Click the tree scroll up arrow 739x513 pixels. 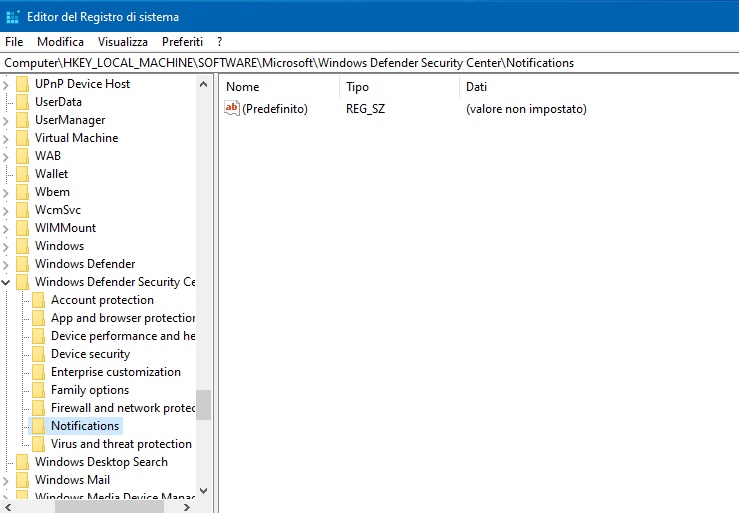pos(204,84)
